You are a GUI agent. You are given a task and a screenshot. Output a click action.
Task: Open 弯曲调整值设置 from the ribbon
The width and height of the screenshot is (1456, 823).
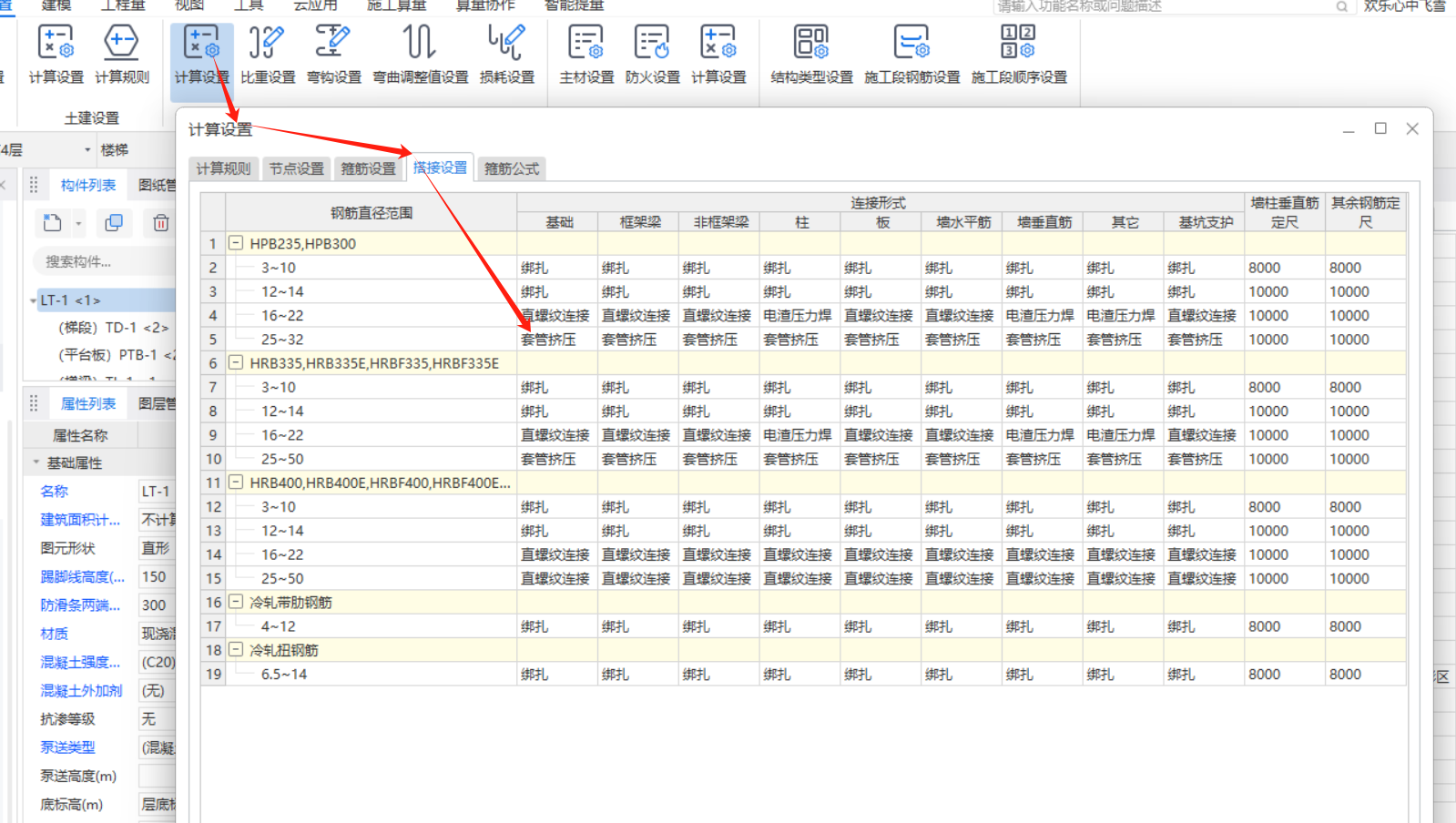click(420, 55)
